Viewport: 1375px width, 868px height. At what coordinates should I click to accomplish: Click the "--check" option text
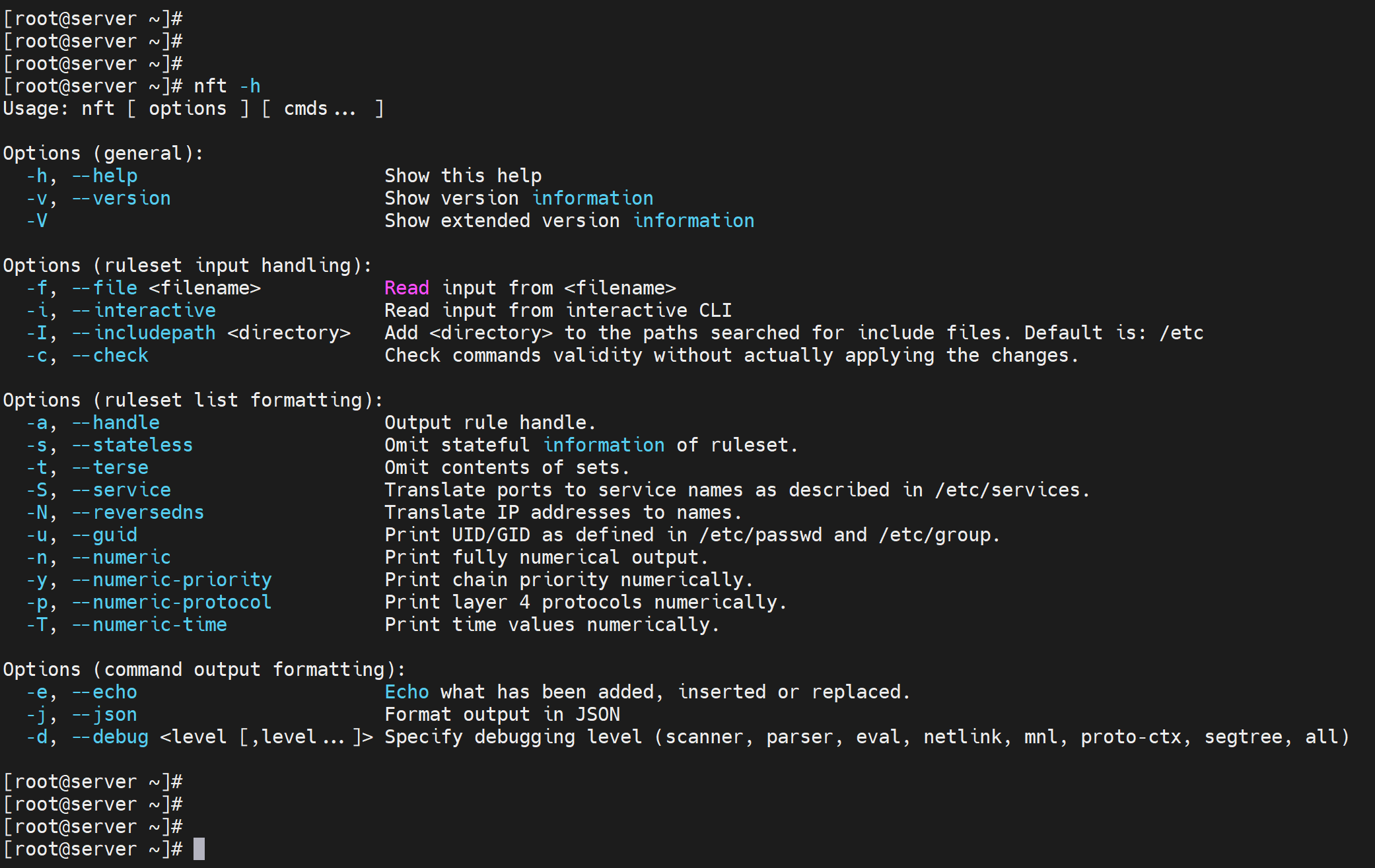[110, 355]
